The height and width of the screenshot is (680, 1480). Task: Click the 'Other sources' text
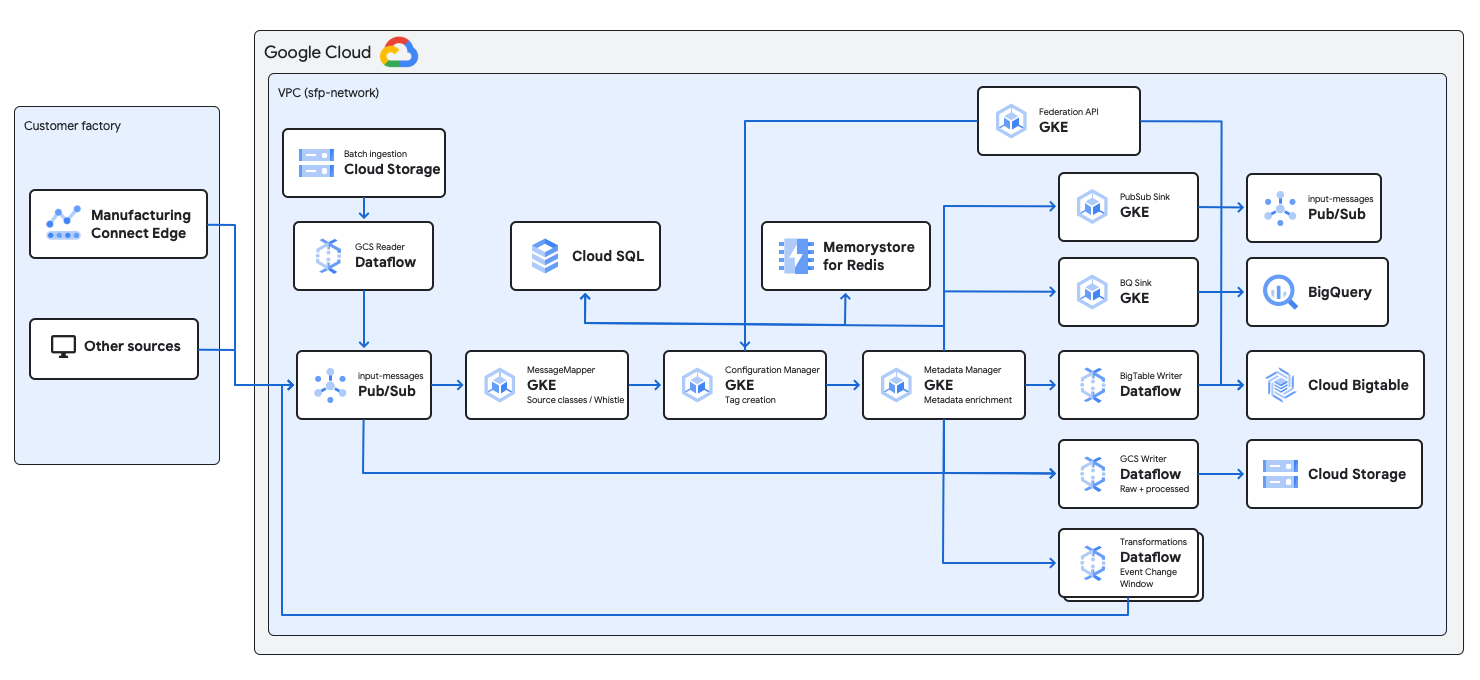132,347
